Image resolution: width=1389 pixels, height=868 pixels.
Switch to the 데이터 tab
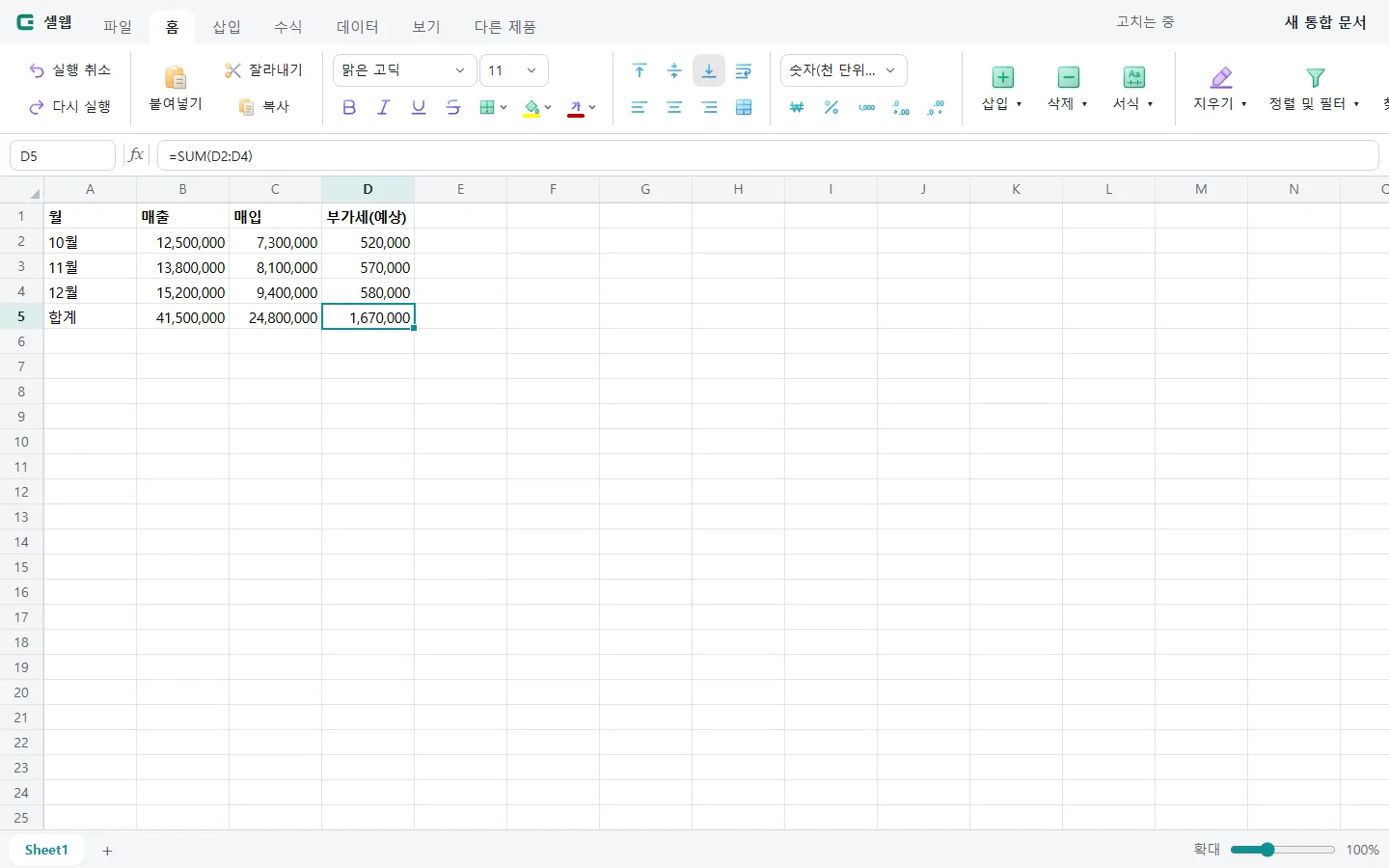pyautogui.click(x=358, y=27)
